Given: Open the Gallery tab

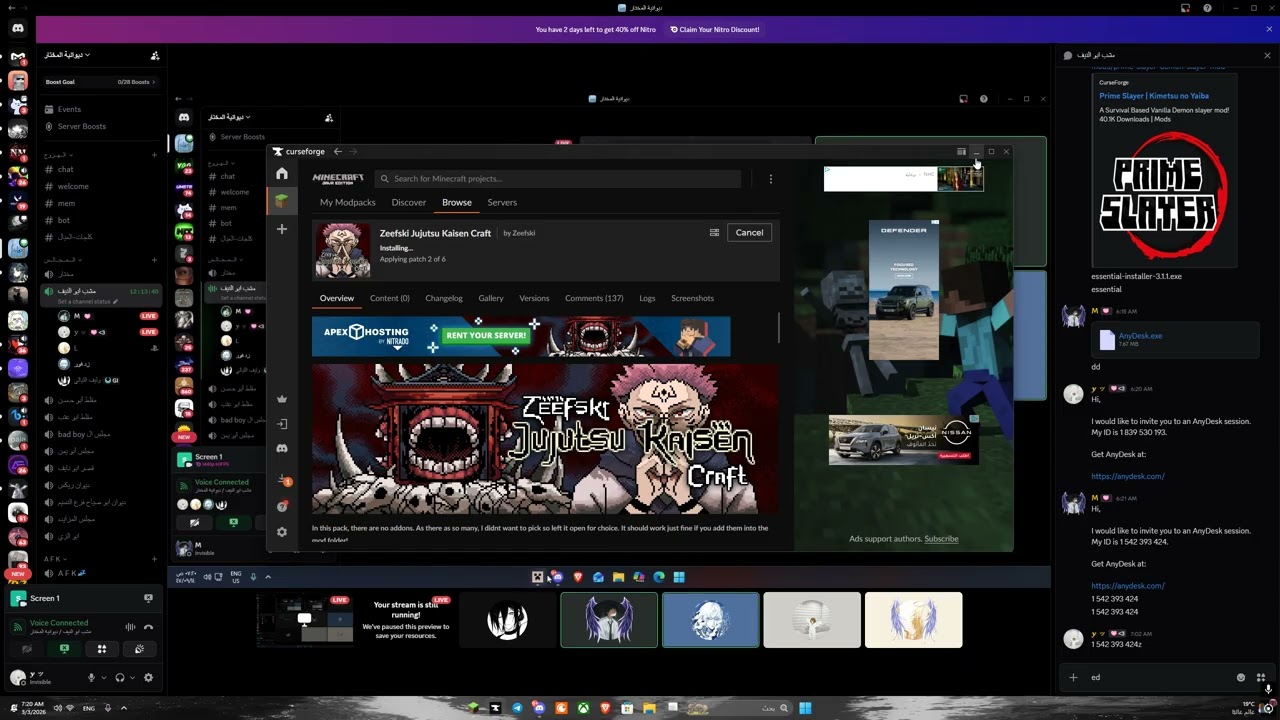Looking at the screenshot, I should pos(491,298).
